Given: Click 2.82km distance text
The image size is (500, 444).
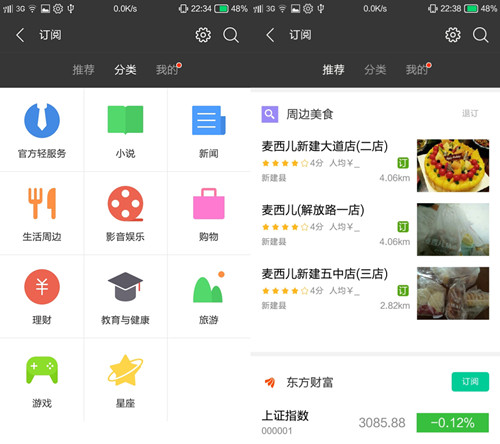Looking at the screenshot, I should [395, 306].
